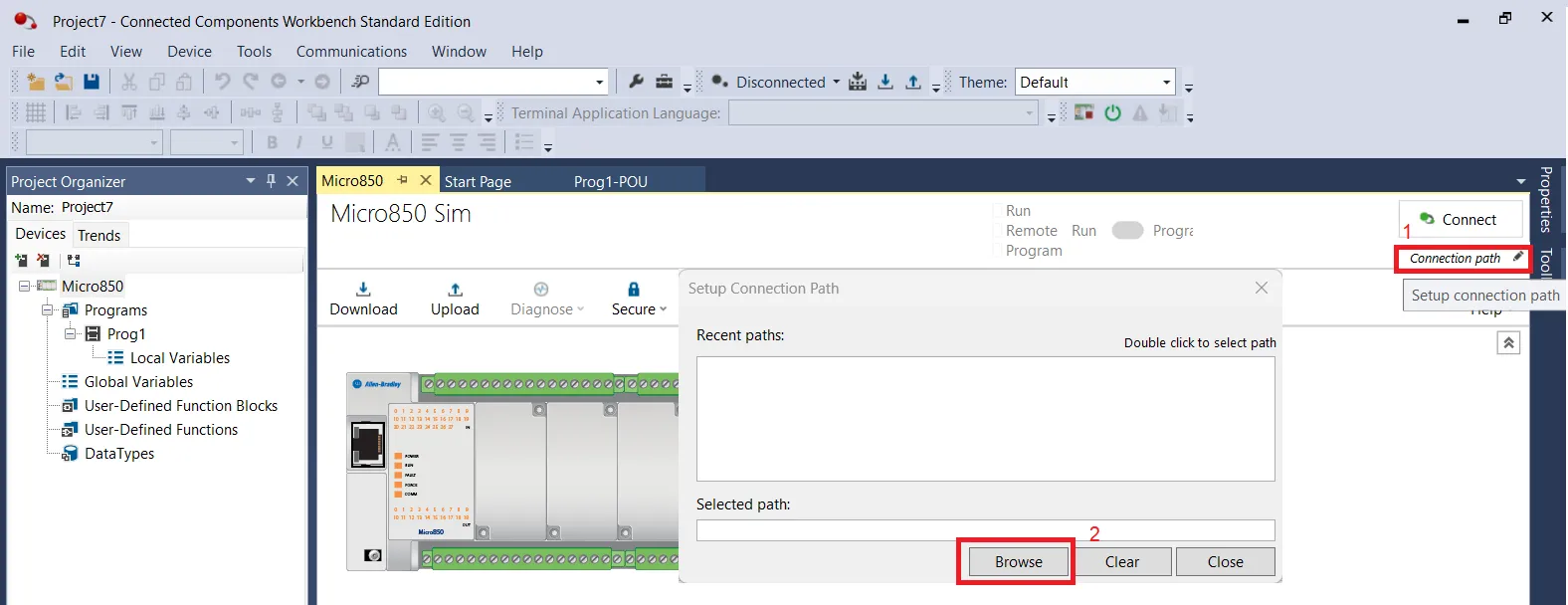Click the green power simulator icon
1568x605 pixels.
click(x=1112, y=112)
